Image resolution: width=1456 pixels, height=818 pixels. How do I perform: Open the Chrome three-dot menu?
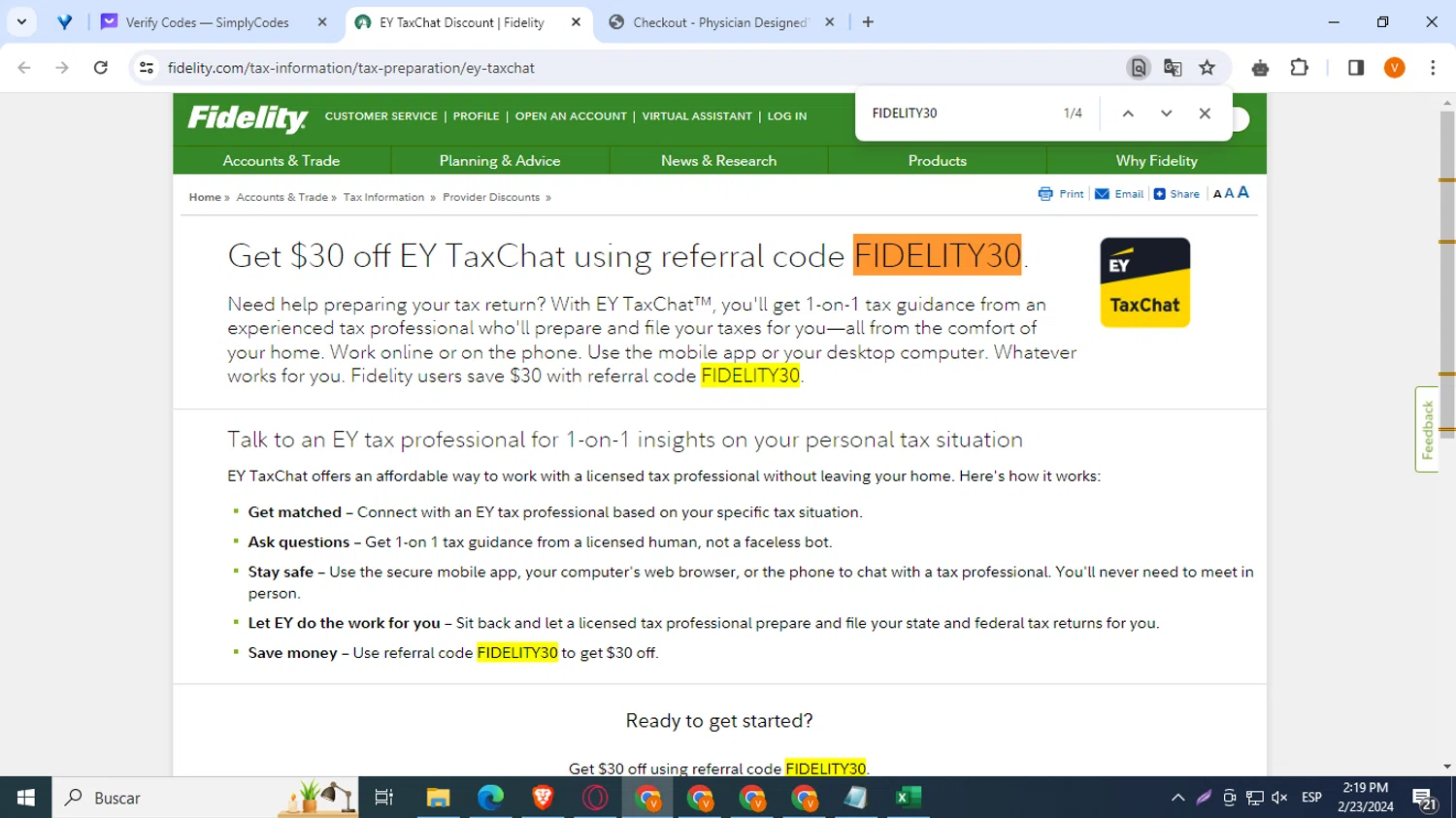1433,68
